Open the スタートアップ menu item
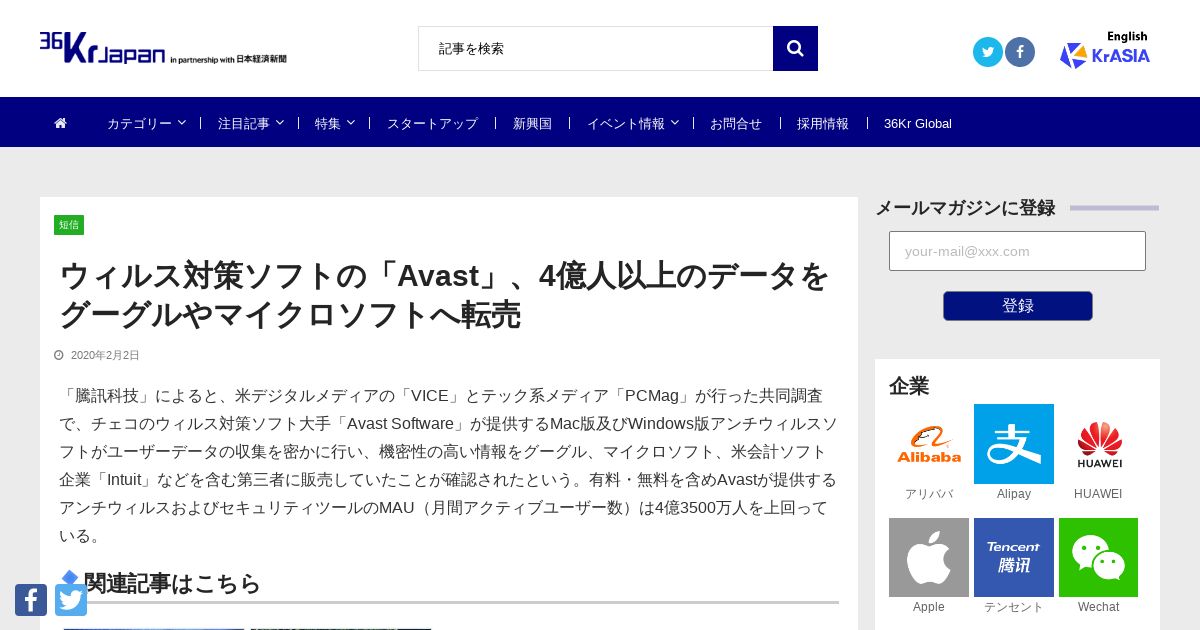Screen dimensions: 1200x630 432,123
